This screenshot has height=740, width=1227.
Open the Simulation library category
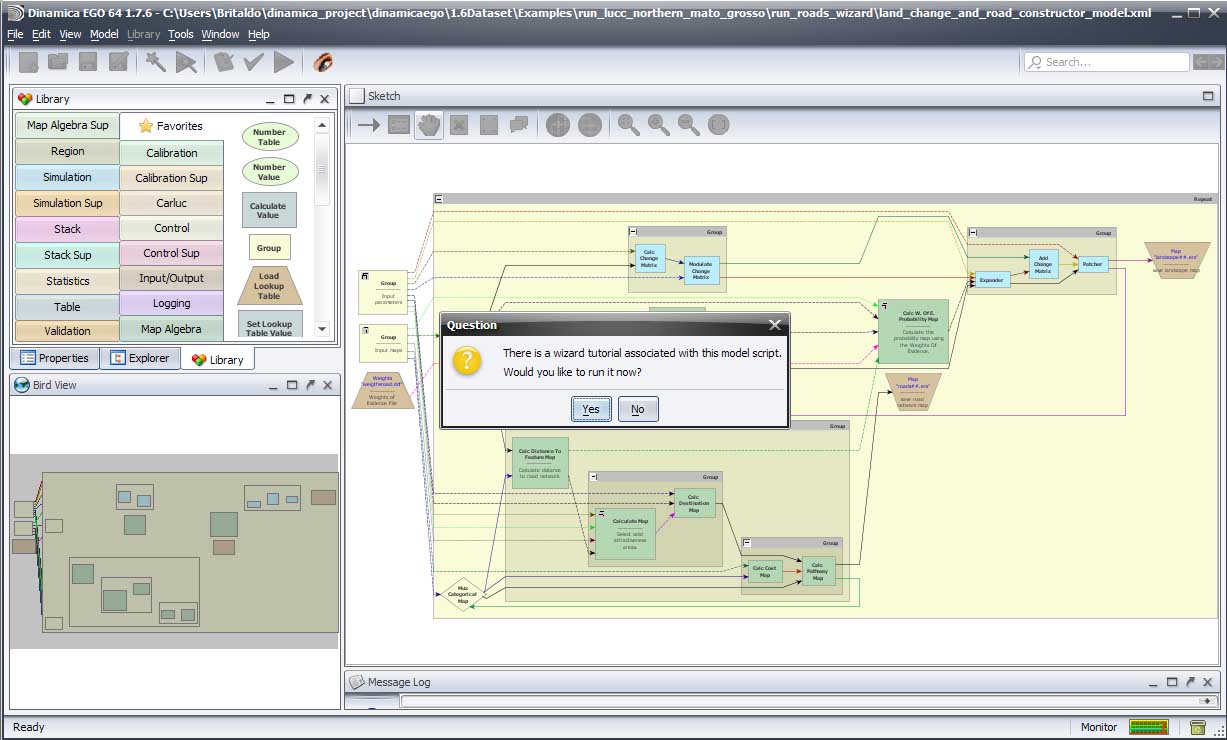pos(67,177)
